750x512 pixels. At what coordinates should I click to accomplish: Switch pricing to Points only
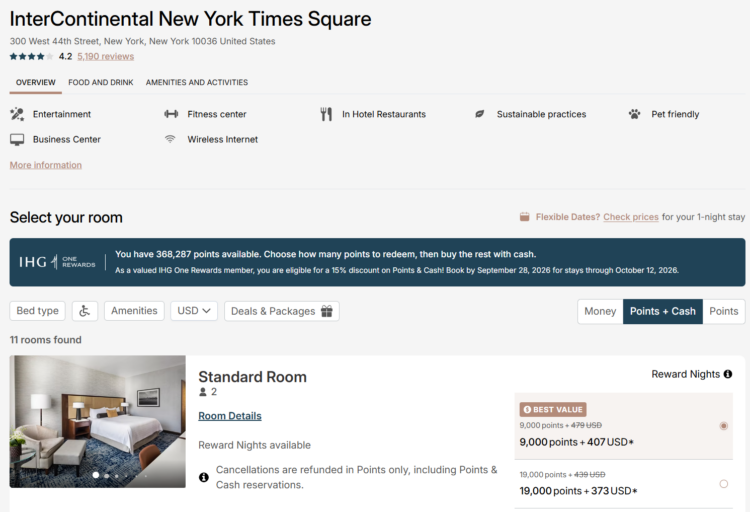pyautogui.click(x=724, y=312)
